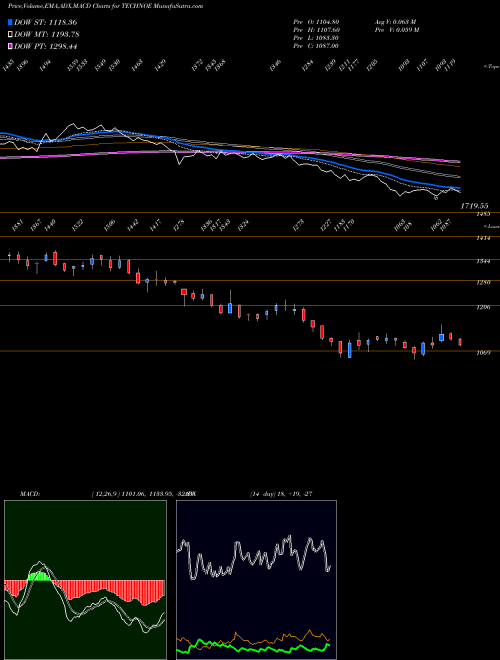Open the ADX indicator panel
This screenshot has height=660, width=500.
pyautogui.click(x=256, y=580)
